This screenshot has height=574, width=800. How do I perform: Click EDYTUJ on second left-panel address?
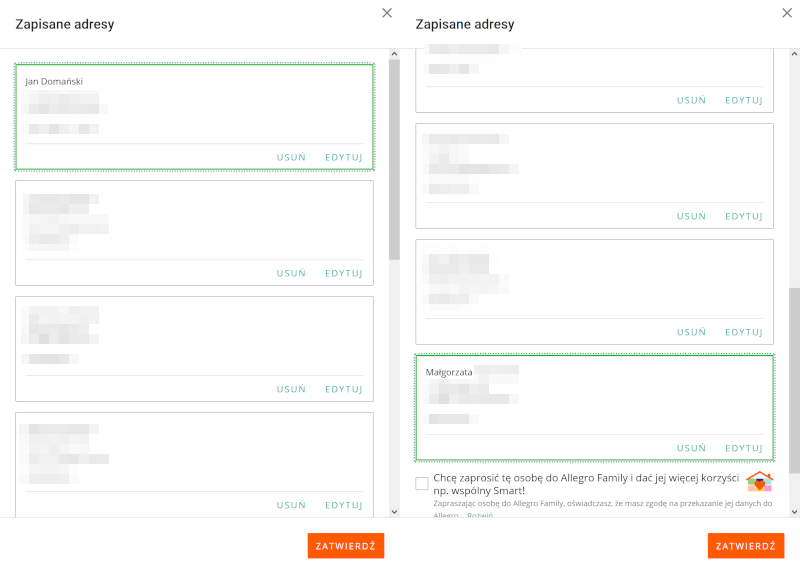(x=343, y=273)
